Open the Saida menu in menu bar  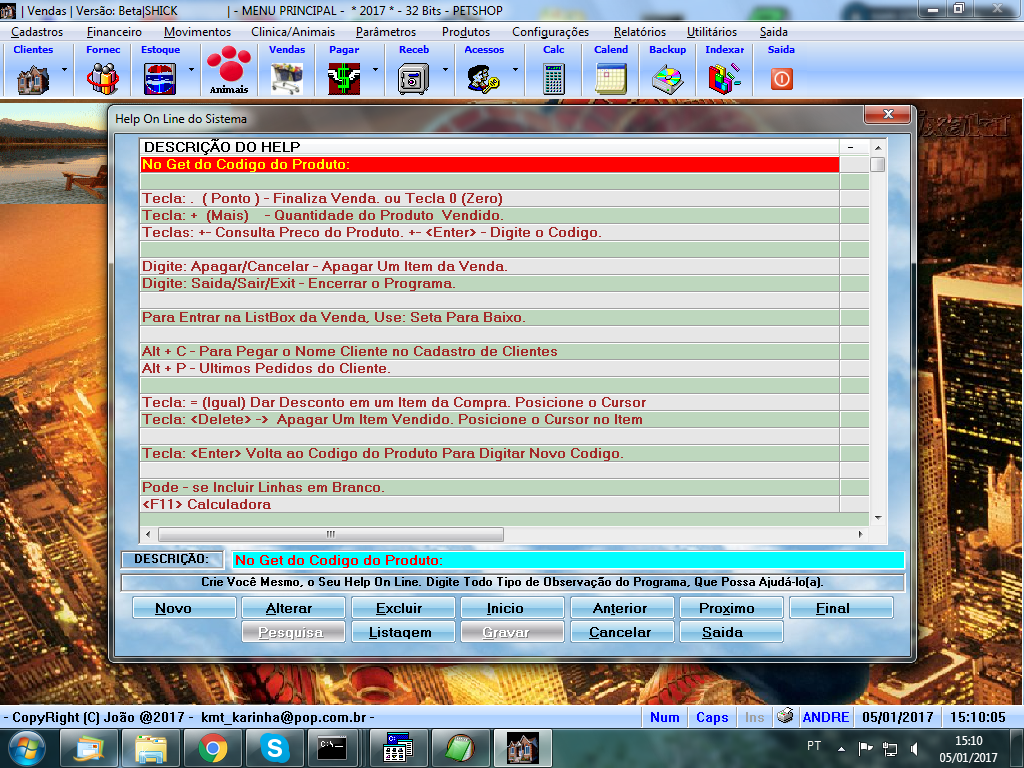774,32
